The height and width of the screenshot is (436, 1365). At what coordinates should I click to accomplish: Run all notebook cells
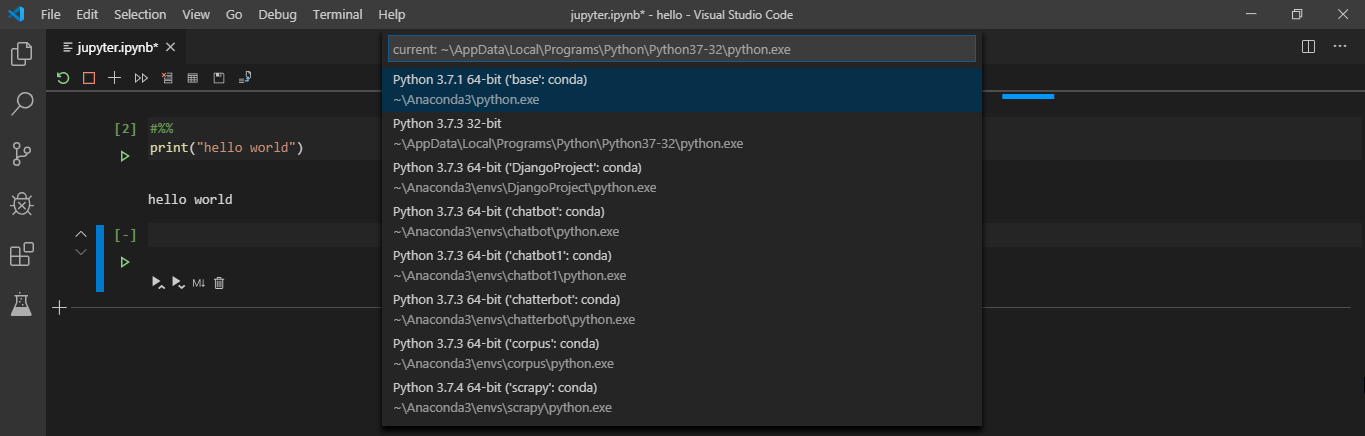[141, 78]
